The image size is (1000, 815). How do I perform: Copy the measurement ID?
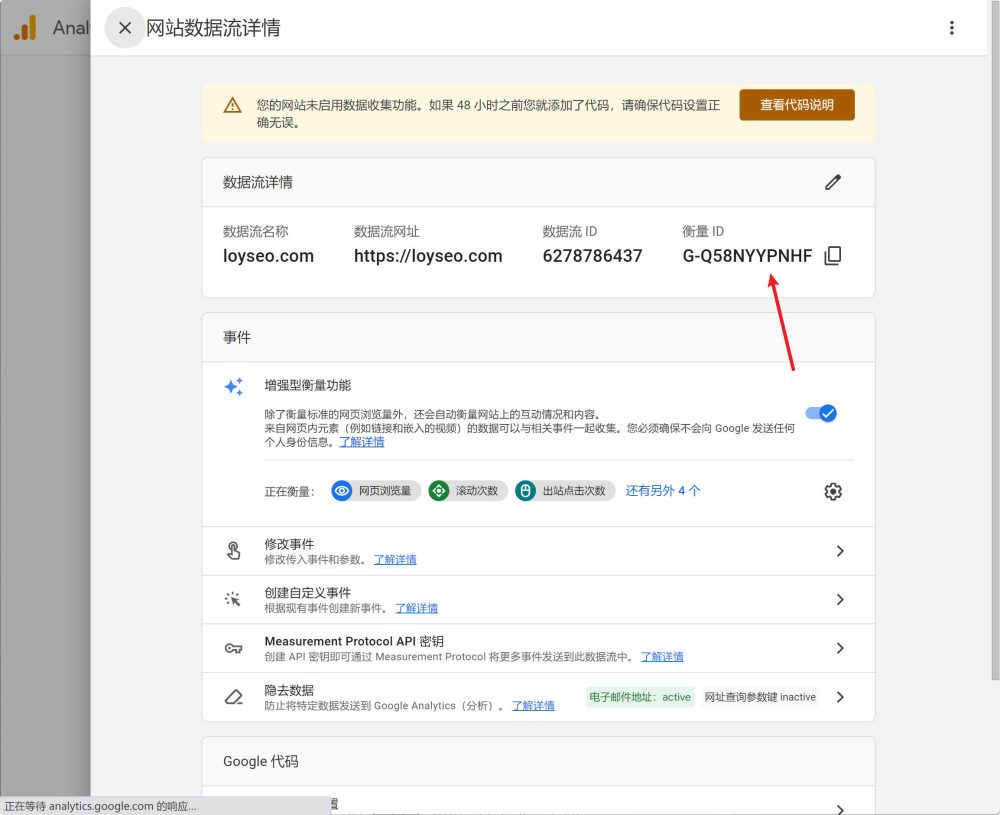pos(833,256)
